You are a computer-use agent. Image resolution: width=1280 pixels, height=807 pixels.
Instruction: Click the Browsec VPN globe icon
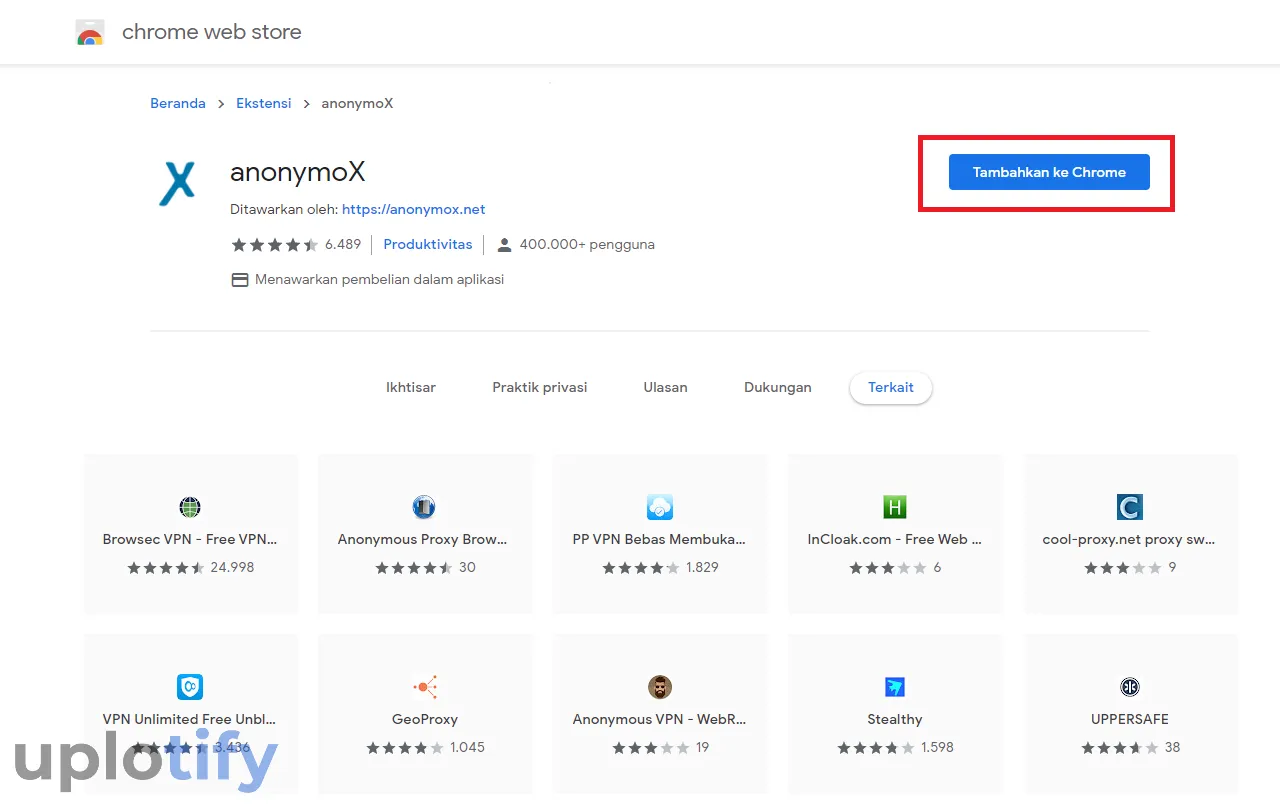click(190, 507)
